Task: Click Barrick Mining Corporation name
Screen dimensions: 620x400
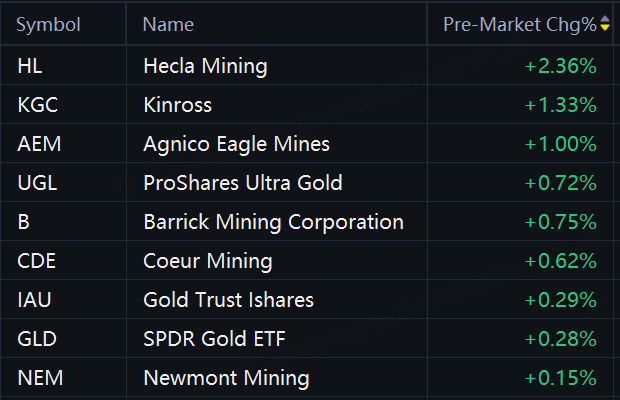Action: click(273, 222)
